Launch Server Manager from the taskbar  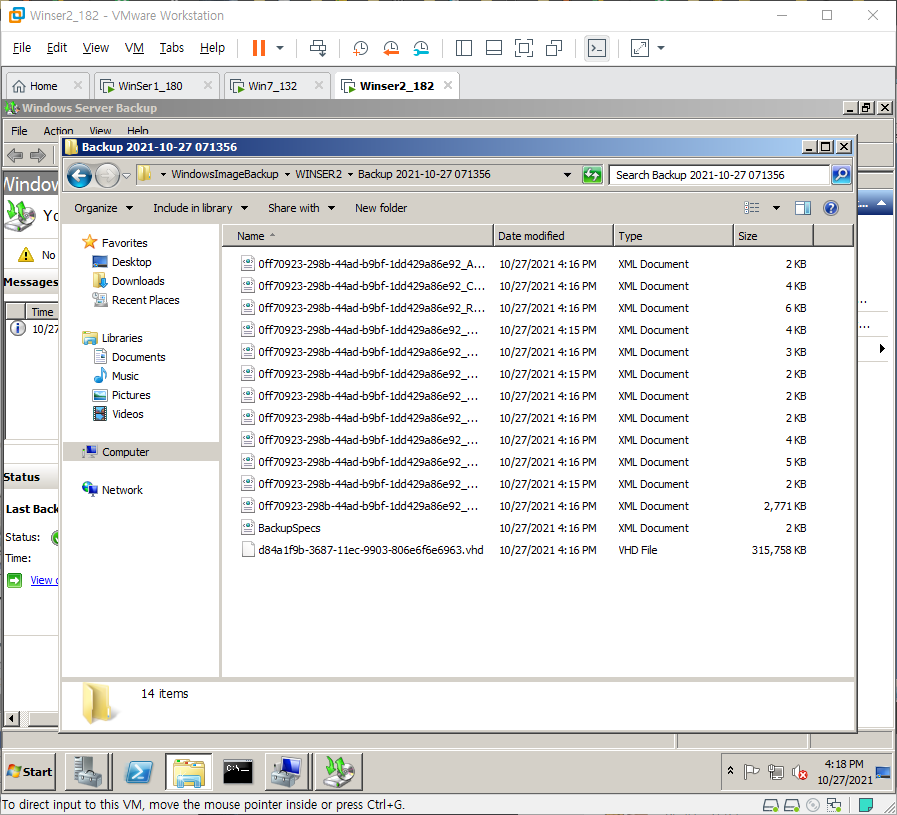coord(88,772)
